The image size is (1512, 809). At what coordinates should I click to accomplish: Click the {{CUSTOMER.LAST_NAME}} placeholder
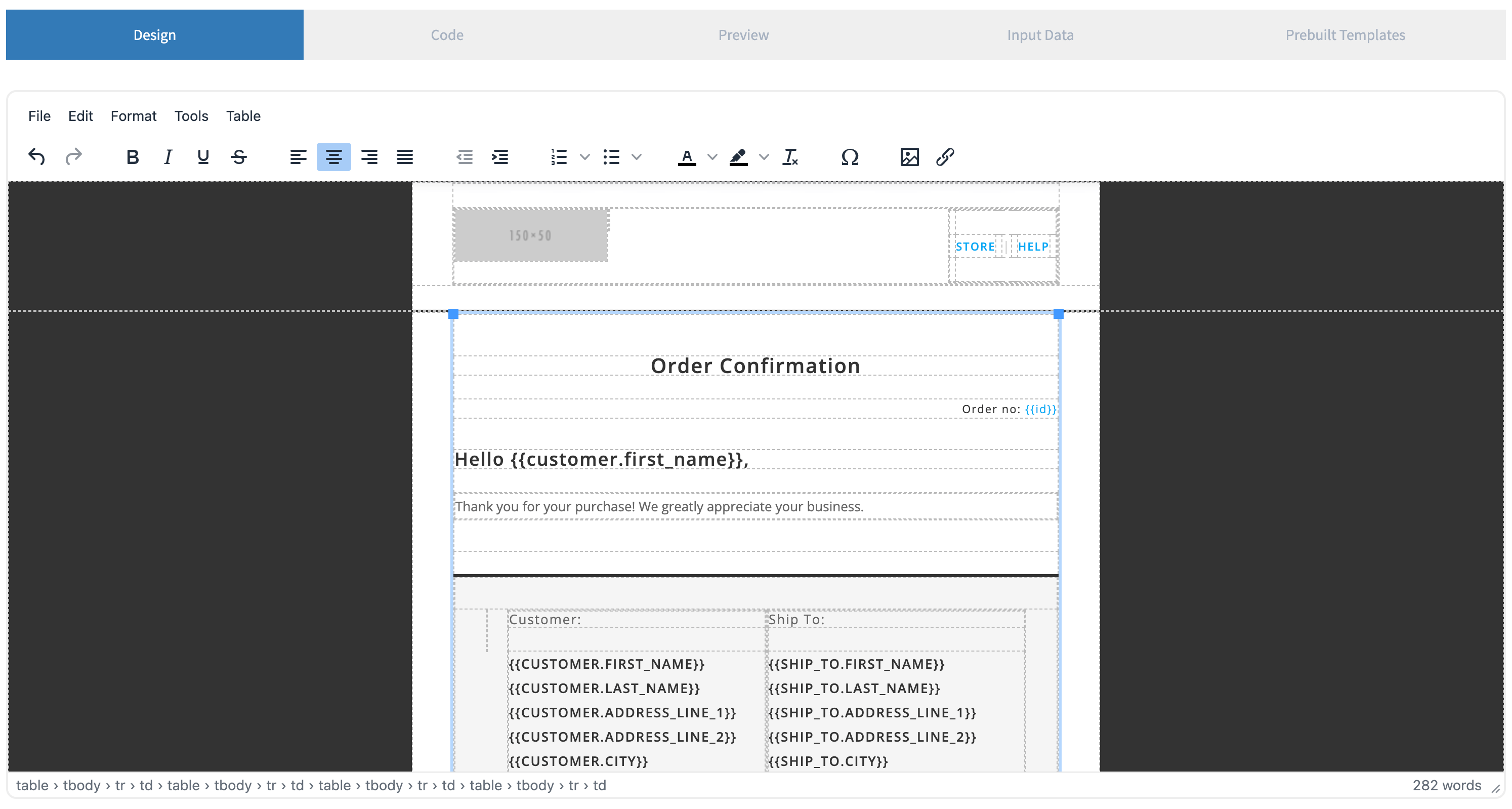[604, 688]
